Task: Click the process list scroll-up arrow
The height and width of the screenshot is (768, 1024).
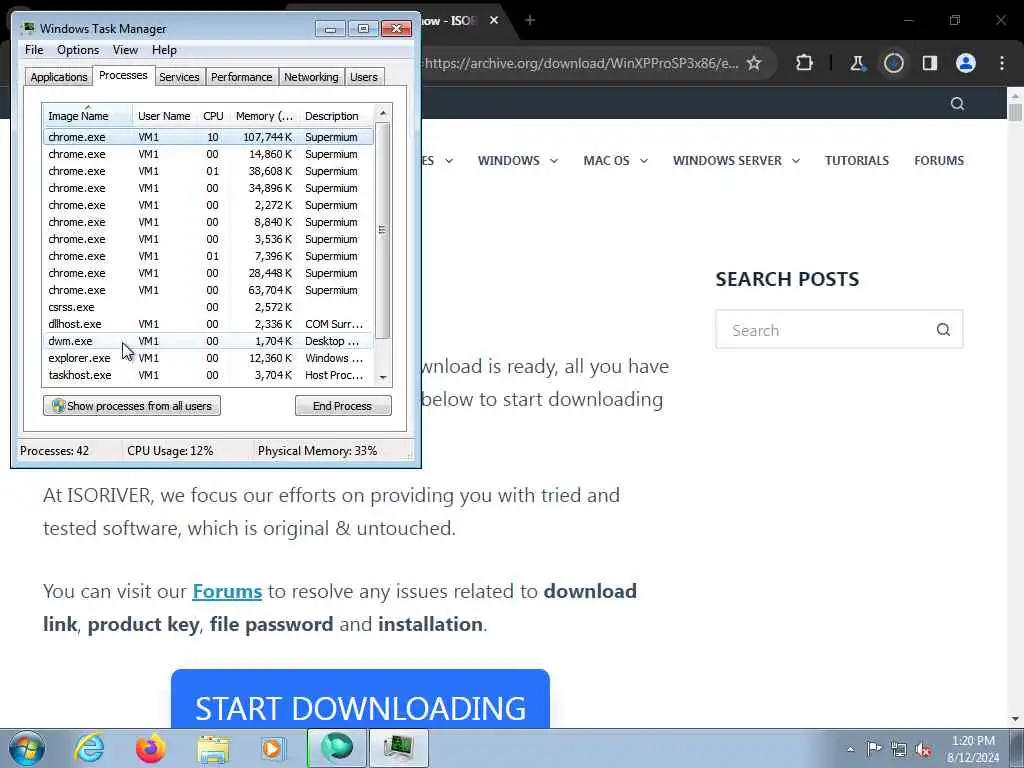Action: [x=383, y=114]
